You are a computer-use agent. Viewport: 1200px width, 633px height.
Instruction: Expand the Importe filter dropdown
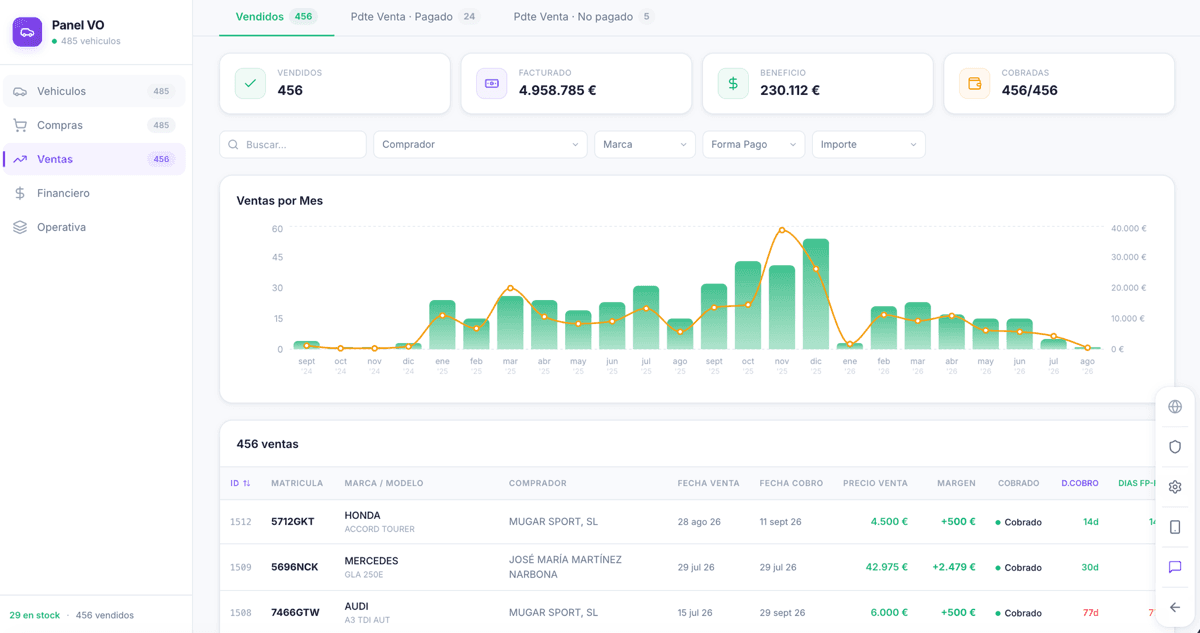[869, 145]
